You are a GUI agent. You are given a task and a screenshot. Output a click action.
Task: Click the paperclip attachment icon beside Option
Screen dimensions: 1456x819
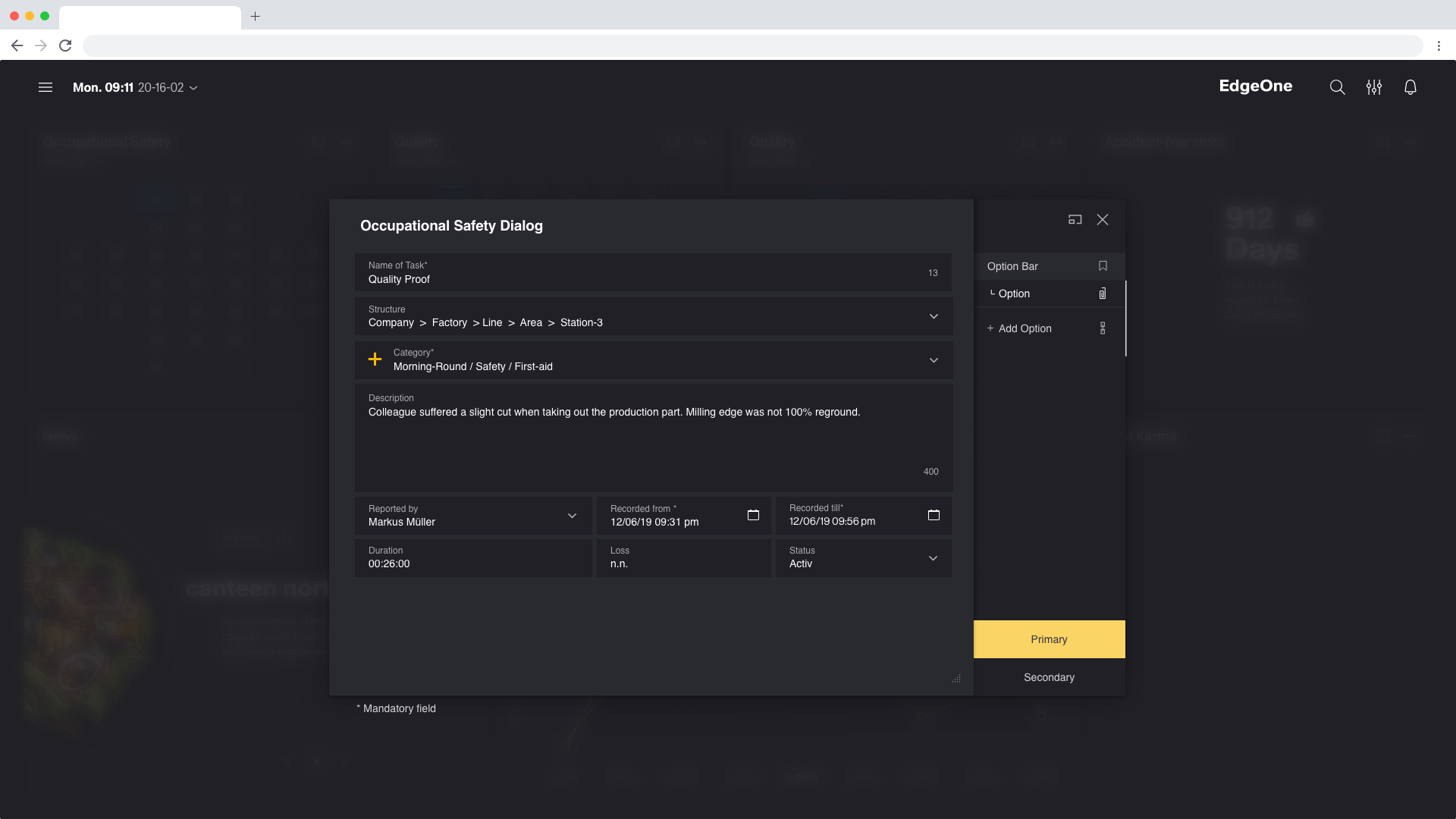tap(1103, 293)
